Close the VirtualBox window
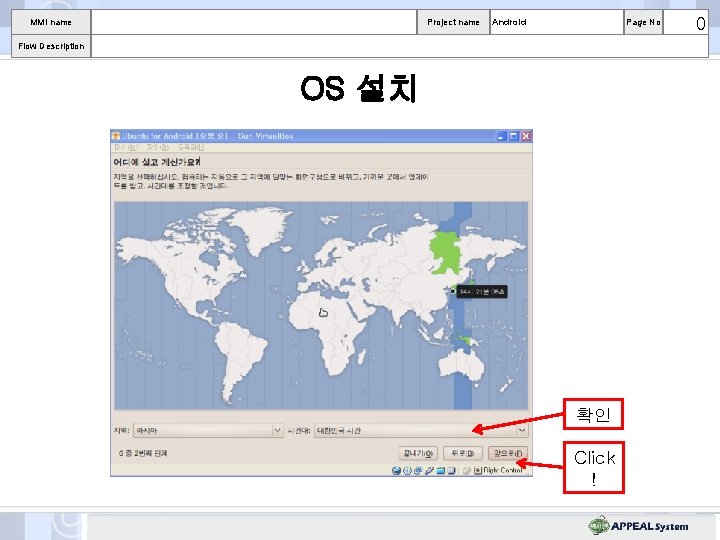 coord(526,136)
